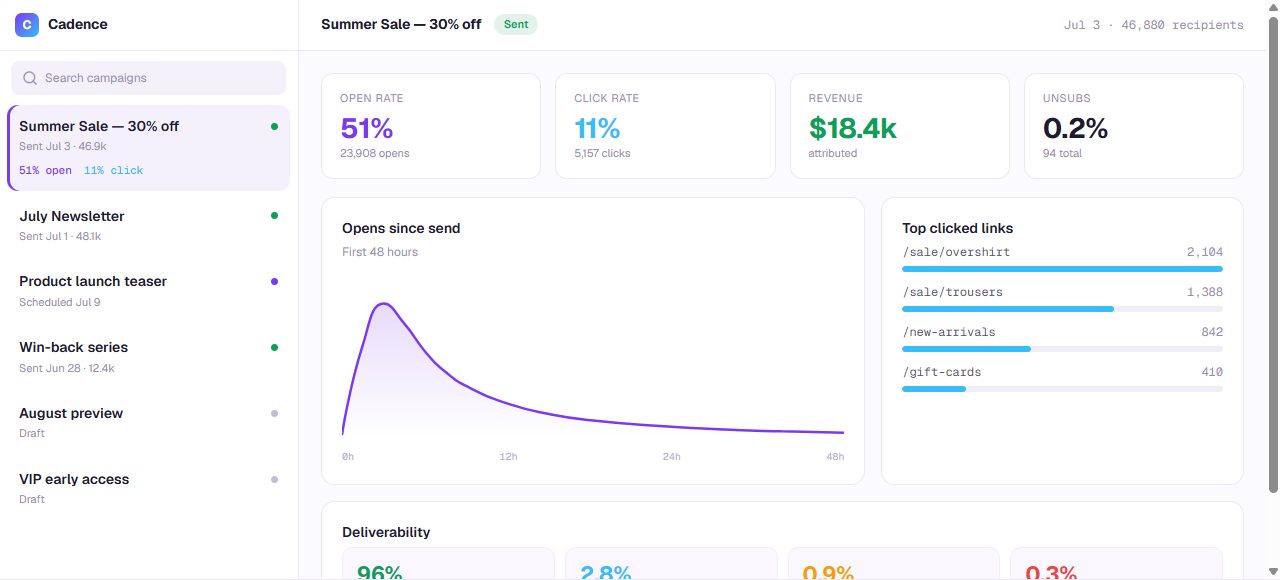The image size is (1280, 580).
Task: Open the /sale/overshirt link row
Action: (1062, 258)
